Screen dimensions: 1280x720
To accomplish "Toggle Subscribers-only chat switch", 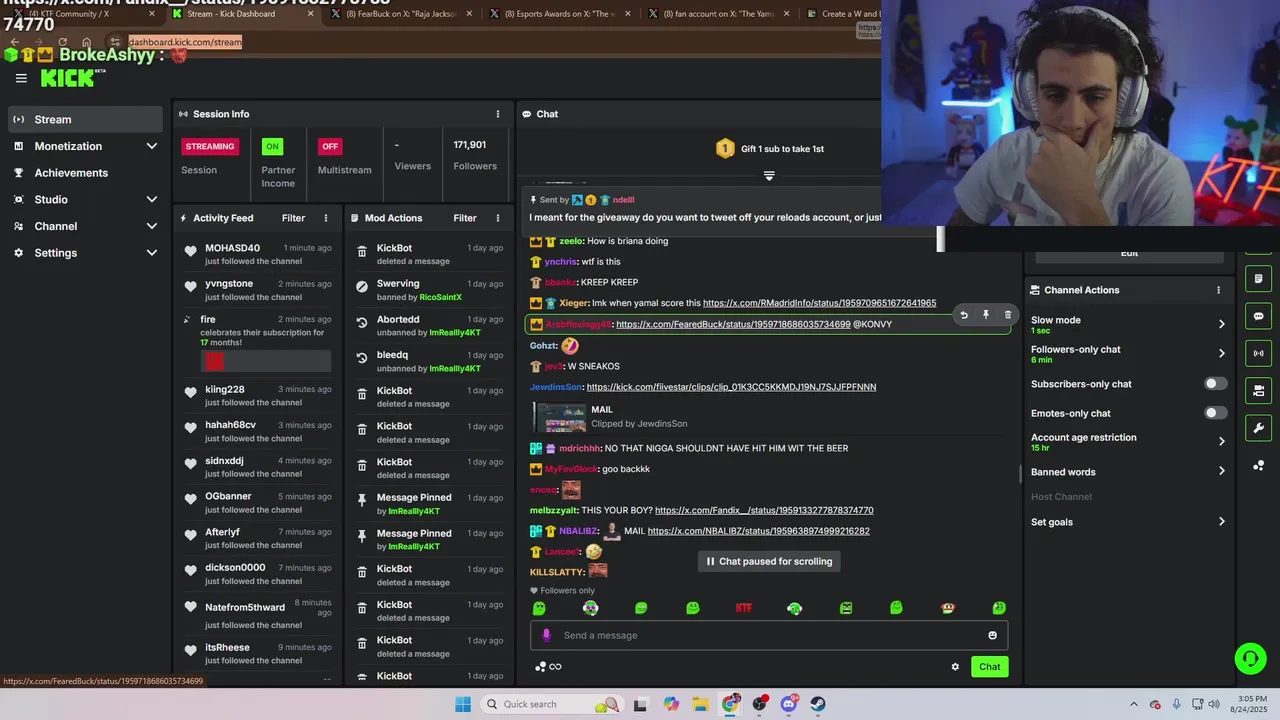I will click(1215, 384).
